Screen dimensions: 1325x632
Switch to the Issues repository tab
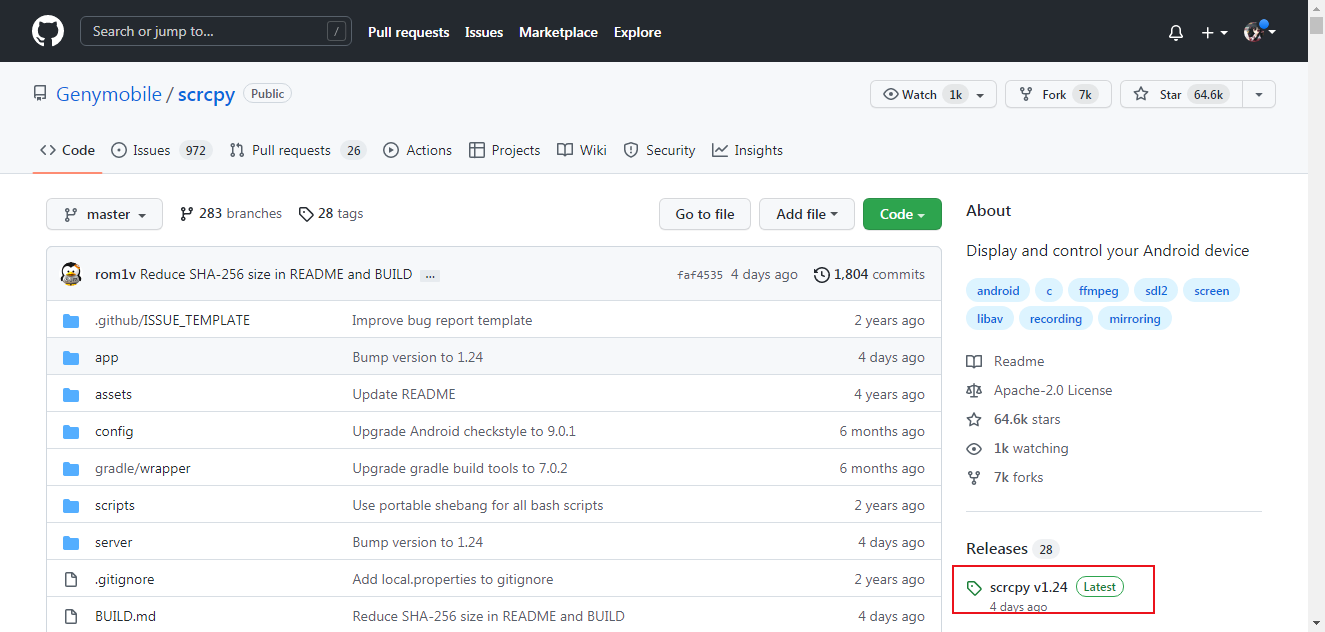(160, 150)
